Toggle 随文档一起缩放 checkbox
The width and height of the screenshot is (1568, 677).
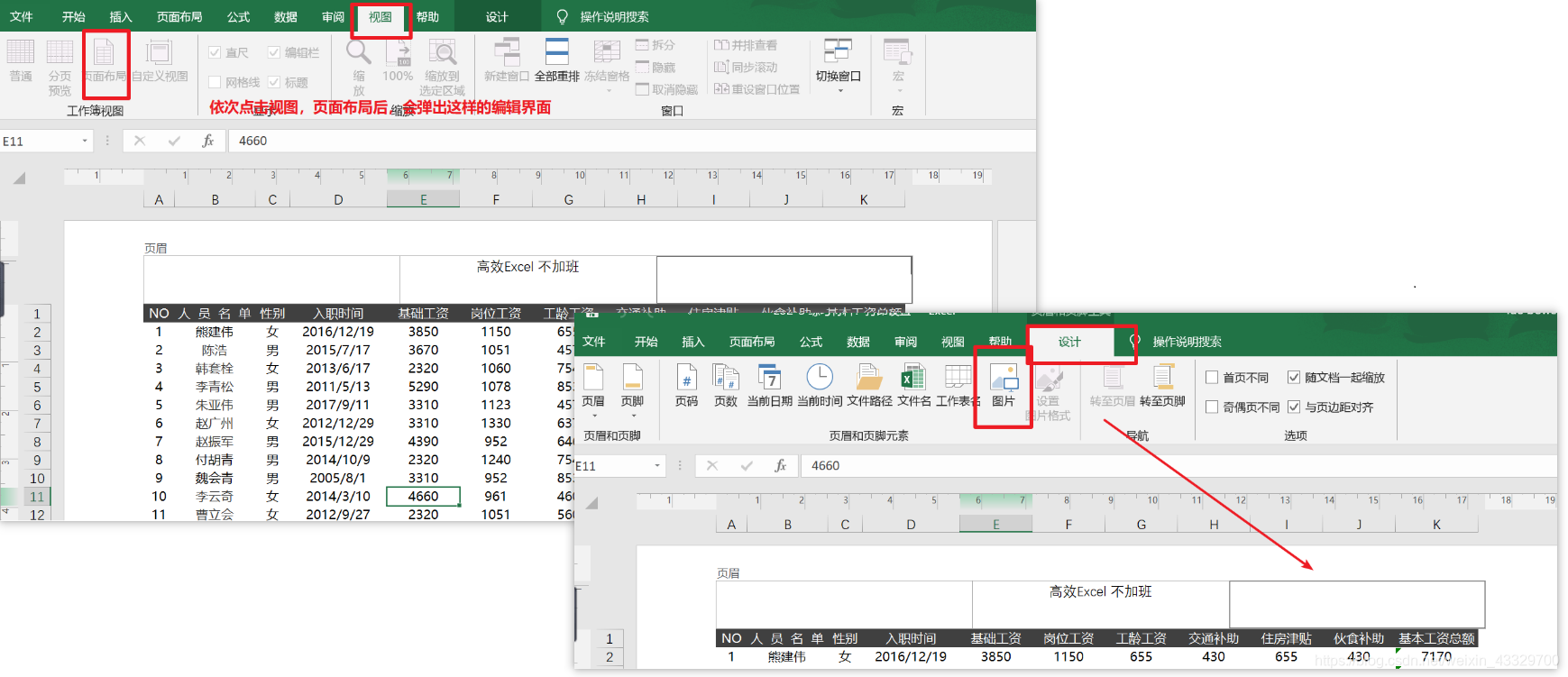pyautogui.click(x=1294, y=378)
